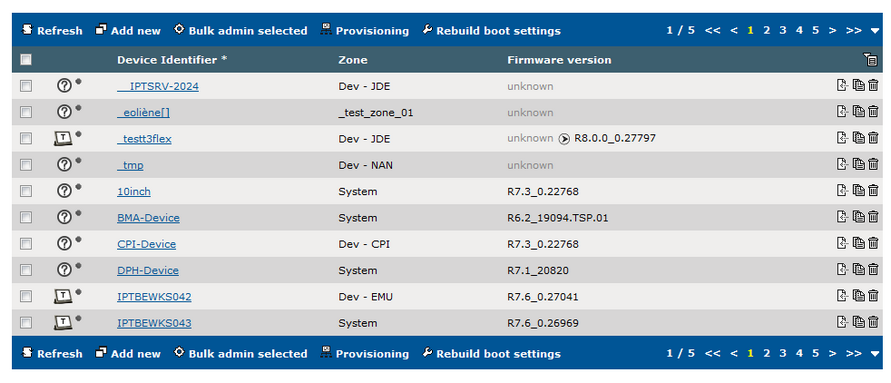891x383 pixels.
Task: Click Rebuild boot settings in bottom toolbar
Action: coord(492,353)
